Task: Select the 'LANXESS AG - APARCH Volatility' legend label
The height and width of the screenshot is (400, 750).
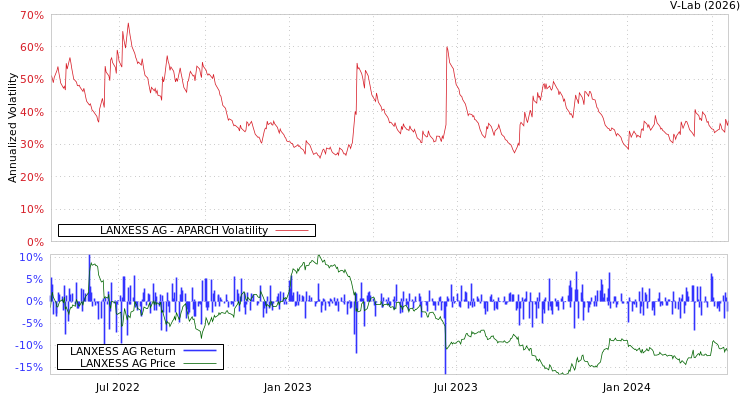Action: [x=183, y=231]
